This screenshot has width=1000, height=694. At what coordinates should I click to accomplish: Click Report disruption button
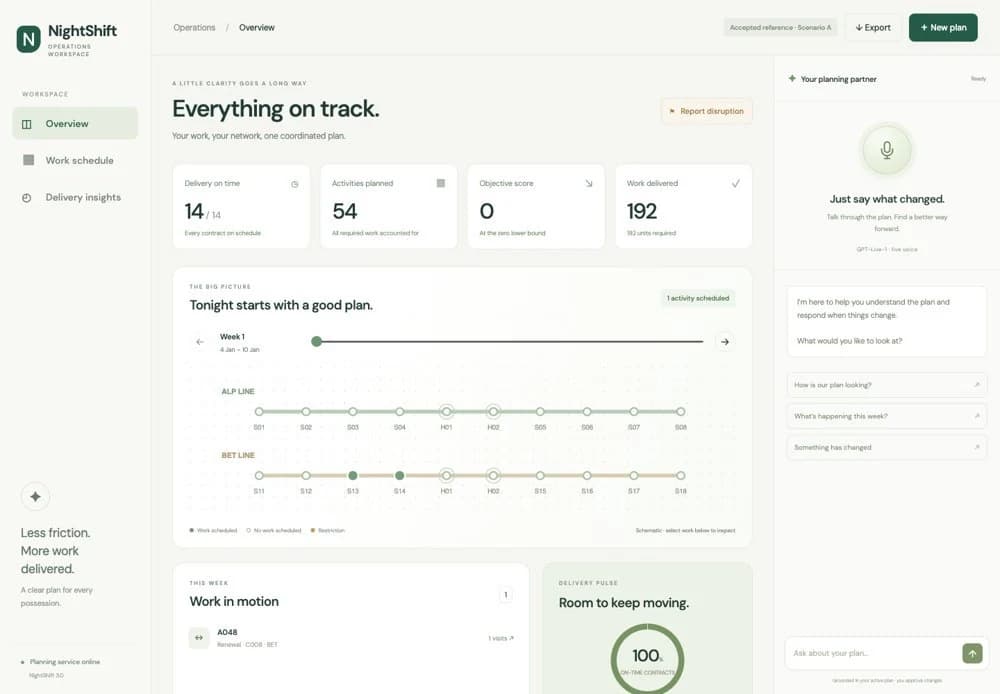pos(707,111)
